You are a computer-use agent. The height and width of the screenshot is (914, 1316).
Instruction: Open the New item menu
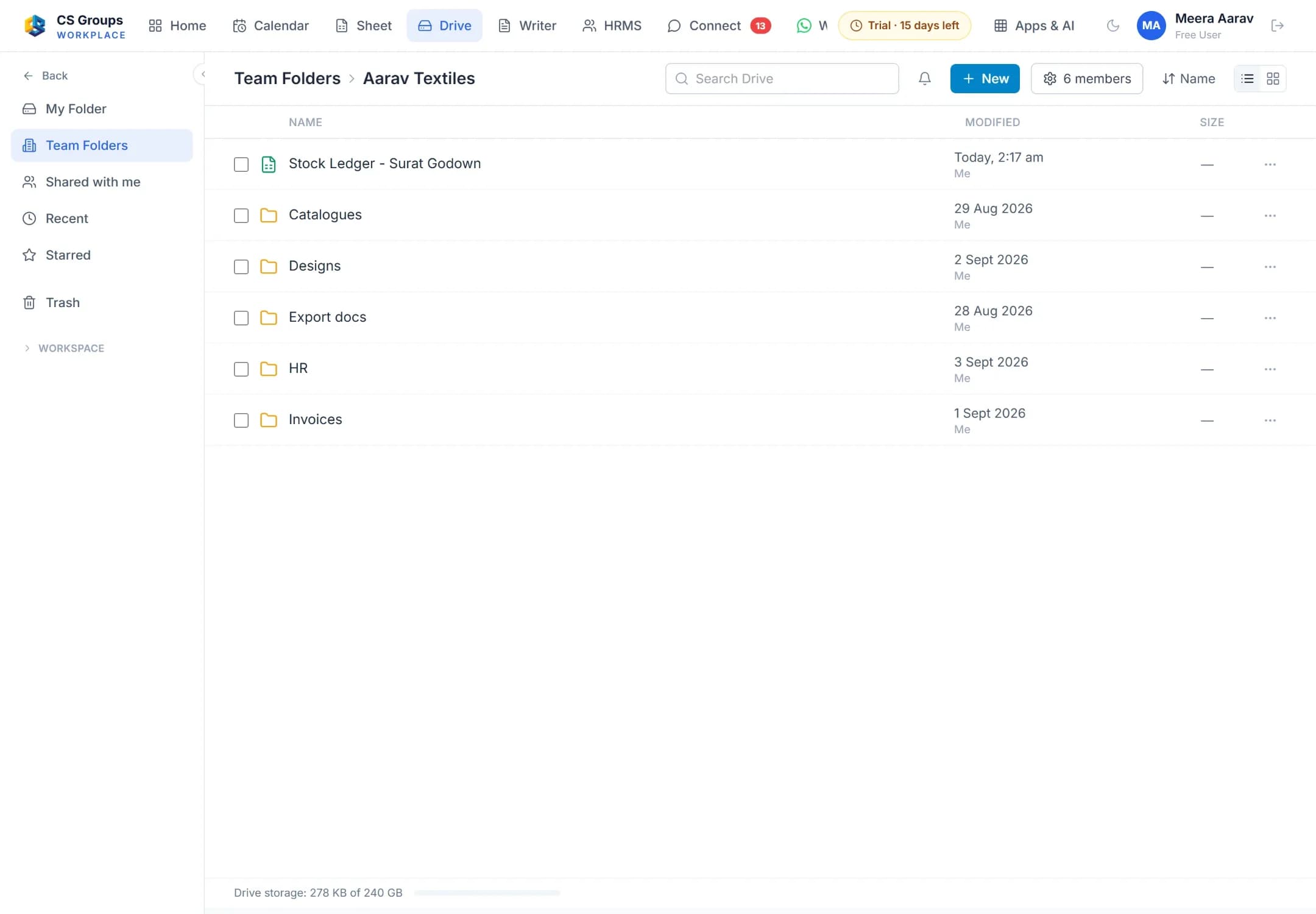[x=985, y=79]
